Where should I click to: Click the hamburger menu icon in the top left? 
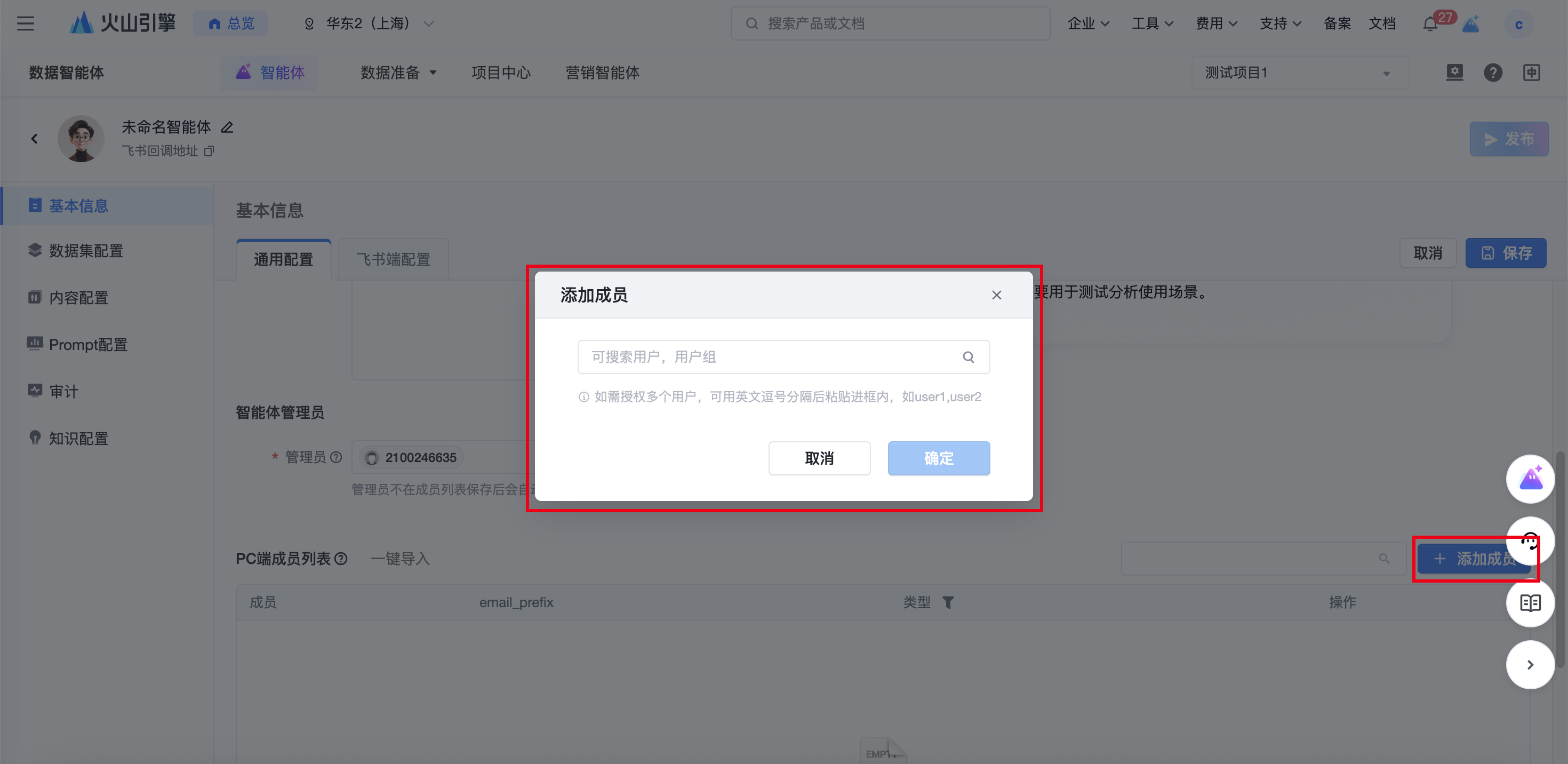pyautogui.click(x=26, y=24)
